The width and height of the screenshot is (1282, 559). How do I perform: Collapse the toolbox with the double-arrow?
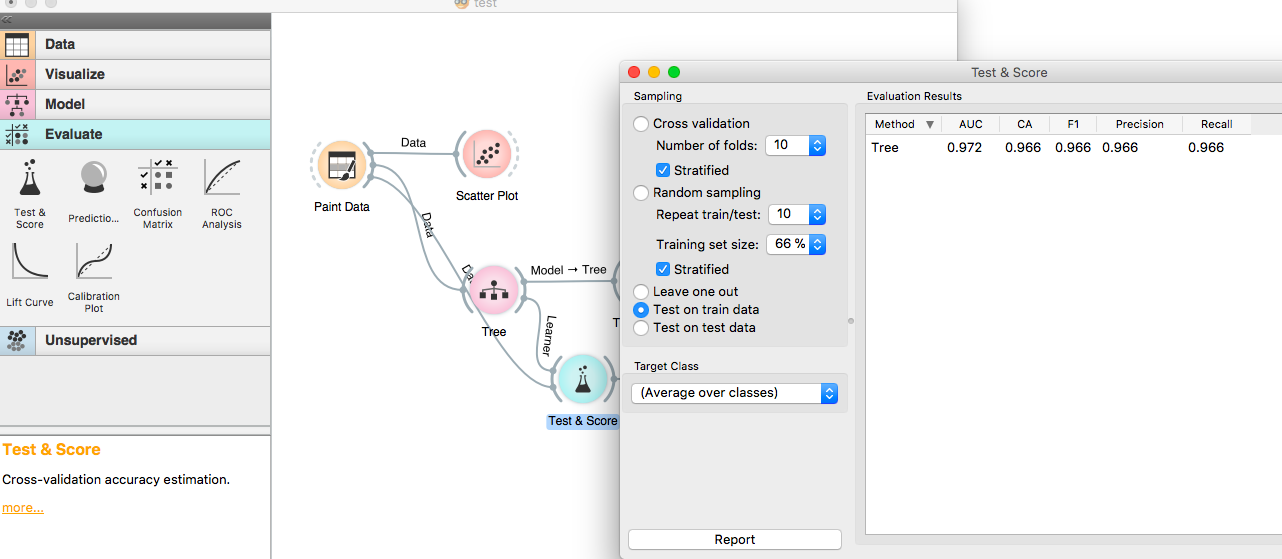coord(6,20)
